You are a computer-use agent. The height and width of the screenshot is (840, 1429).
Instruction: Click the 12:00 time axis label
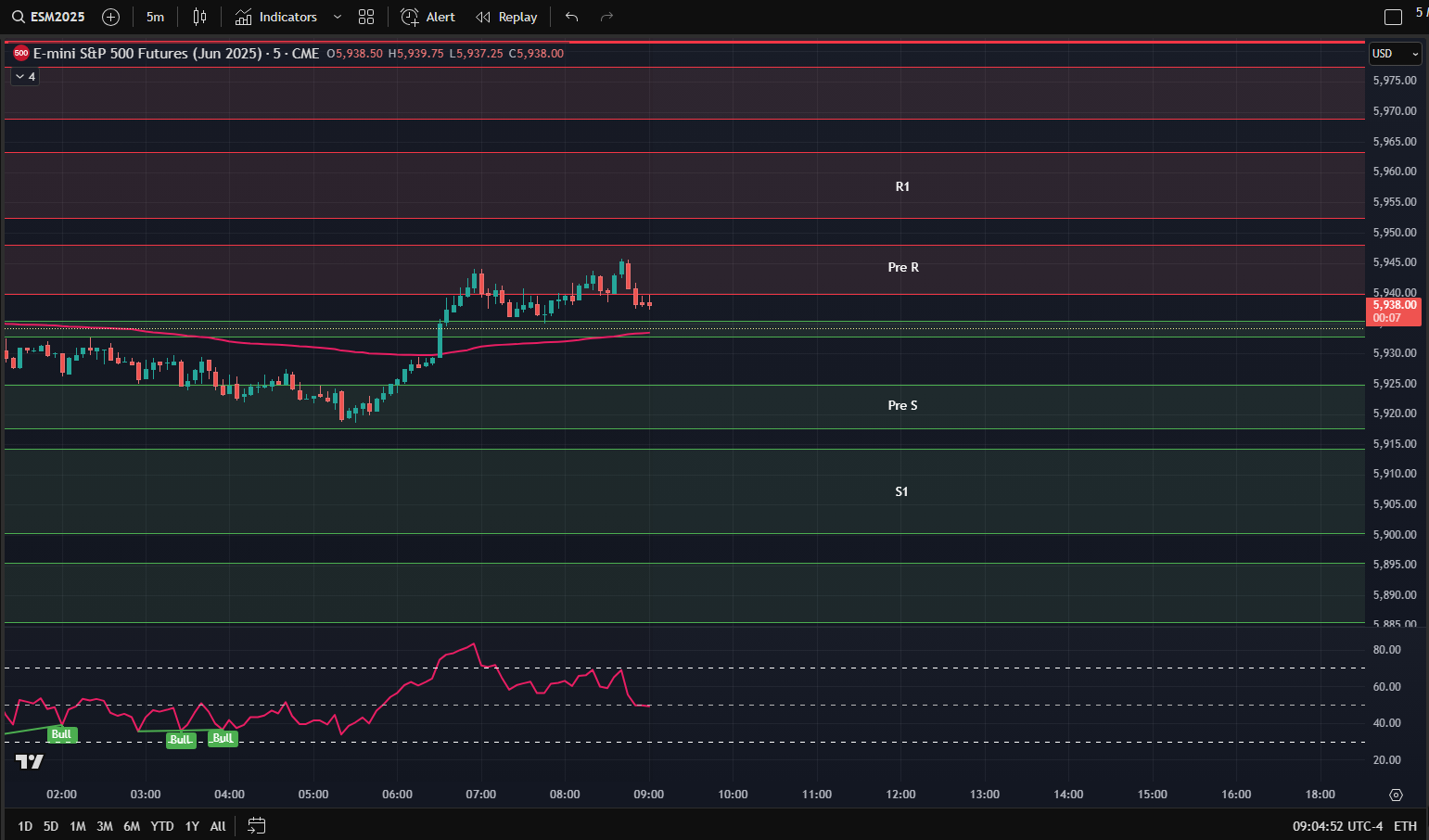coord(900,795)
